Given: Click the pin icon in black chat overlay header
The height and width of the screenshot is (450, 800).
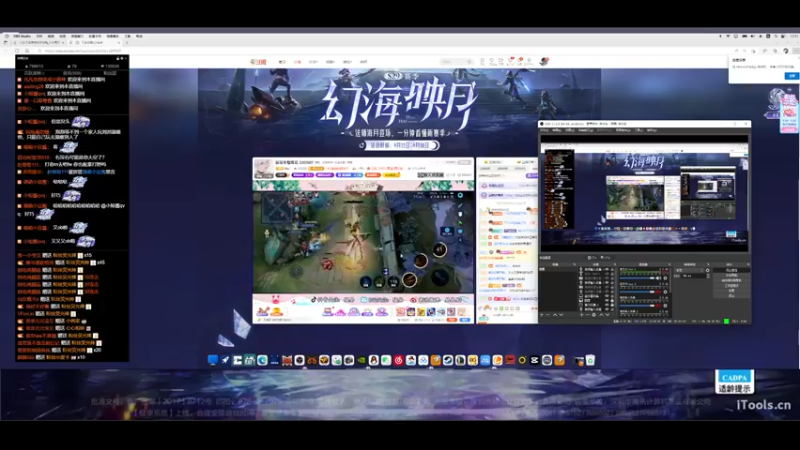Looking at the screenshot, I should click(x=118, y=59).
